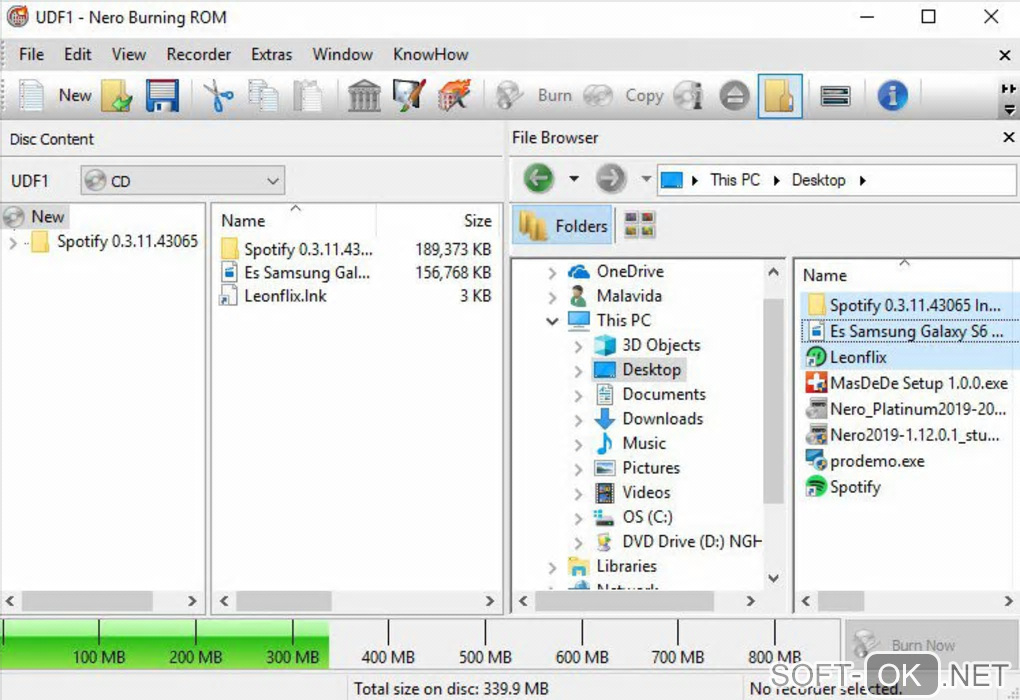Open the bank building toolbar icon
This screenshot has height=700, width=1020.
[364, 96]
